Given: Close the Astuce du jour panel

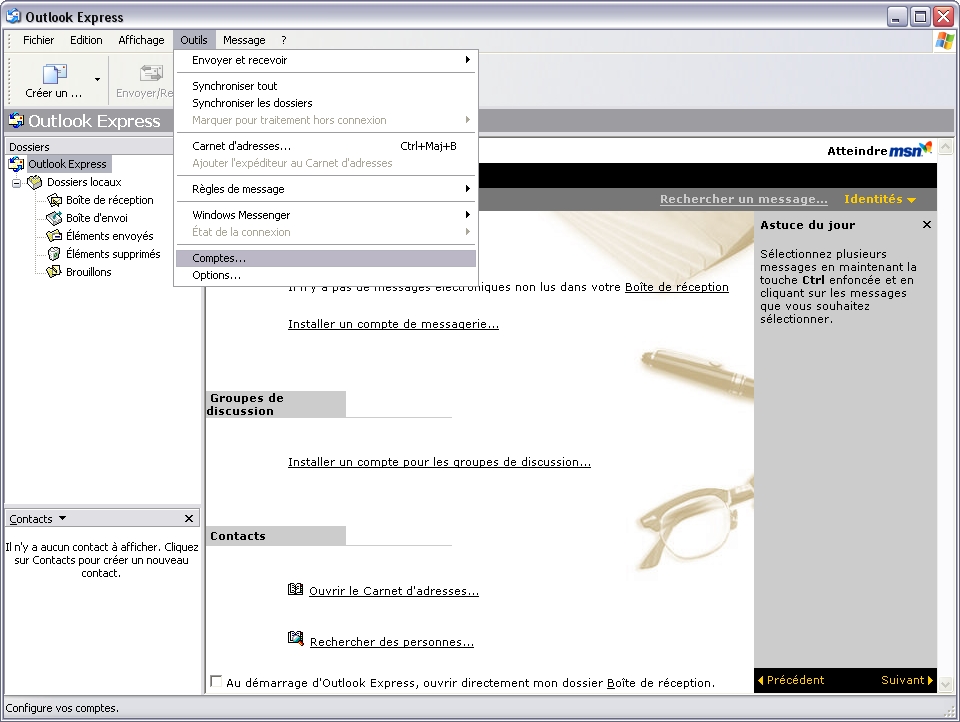Looking at the screenshot, I should coord(927,225).
